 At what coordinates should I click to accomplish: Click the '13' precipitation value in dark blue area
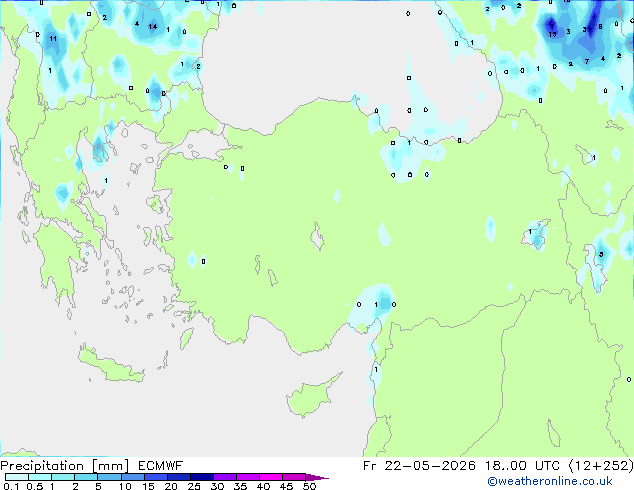[x=552, y=34]
